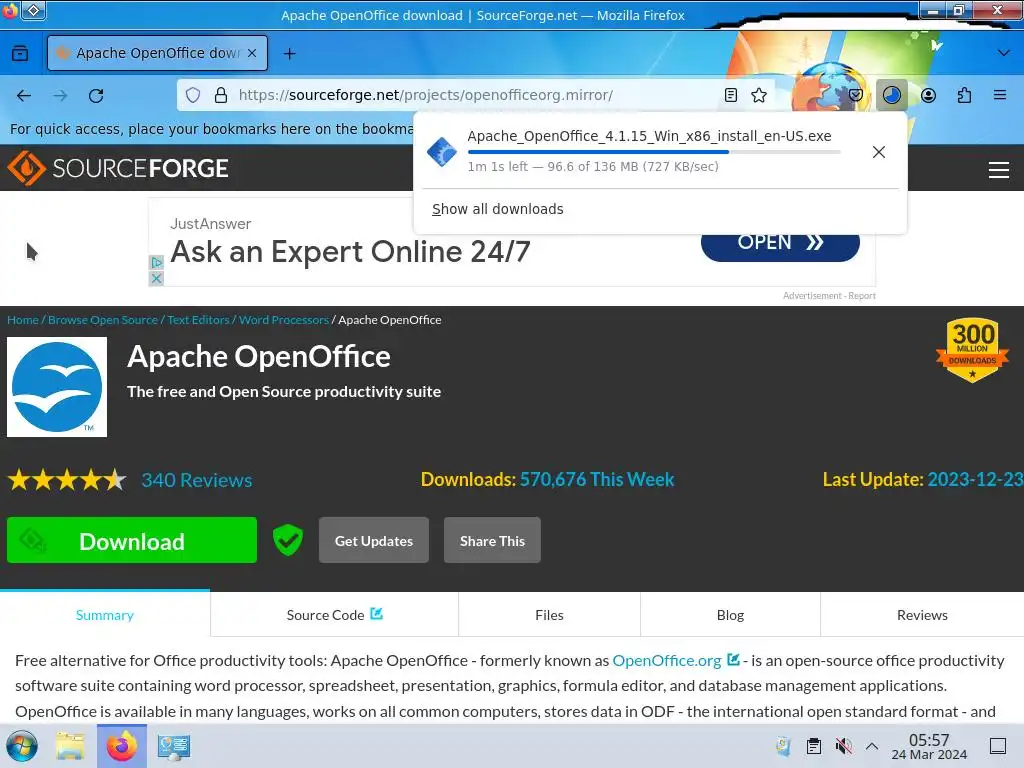
Task: Open Firefox View icon in tab bar
Action: coord(20,53)
